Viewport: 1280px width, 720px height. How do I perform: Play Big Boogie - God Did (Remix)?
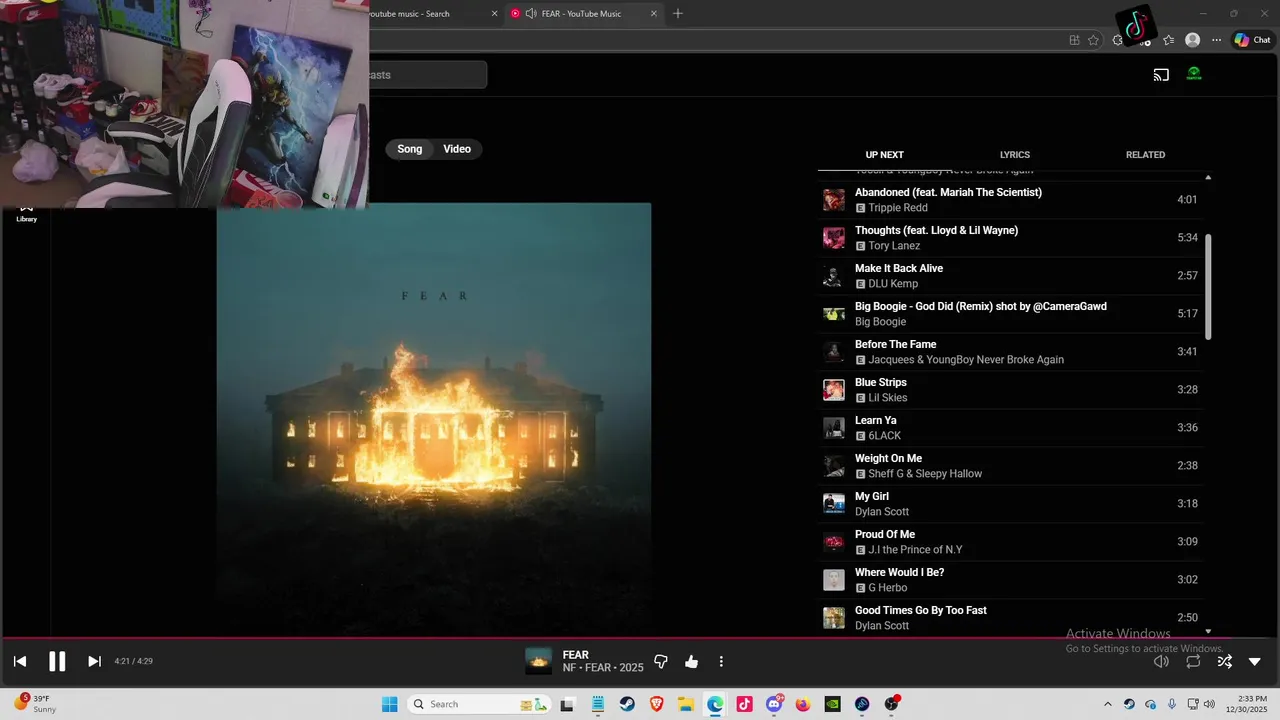click(x=1010, y=314)
